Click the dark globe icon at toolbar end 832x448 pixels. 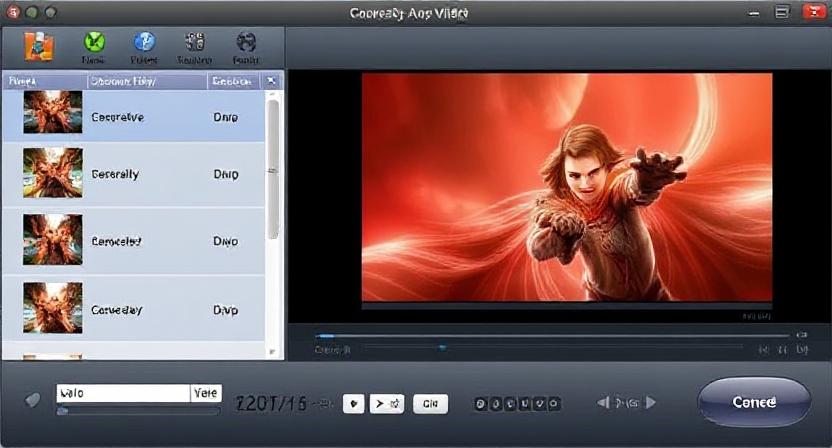point(246,42)
